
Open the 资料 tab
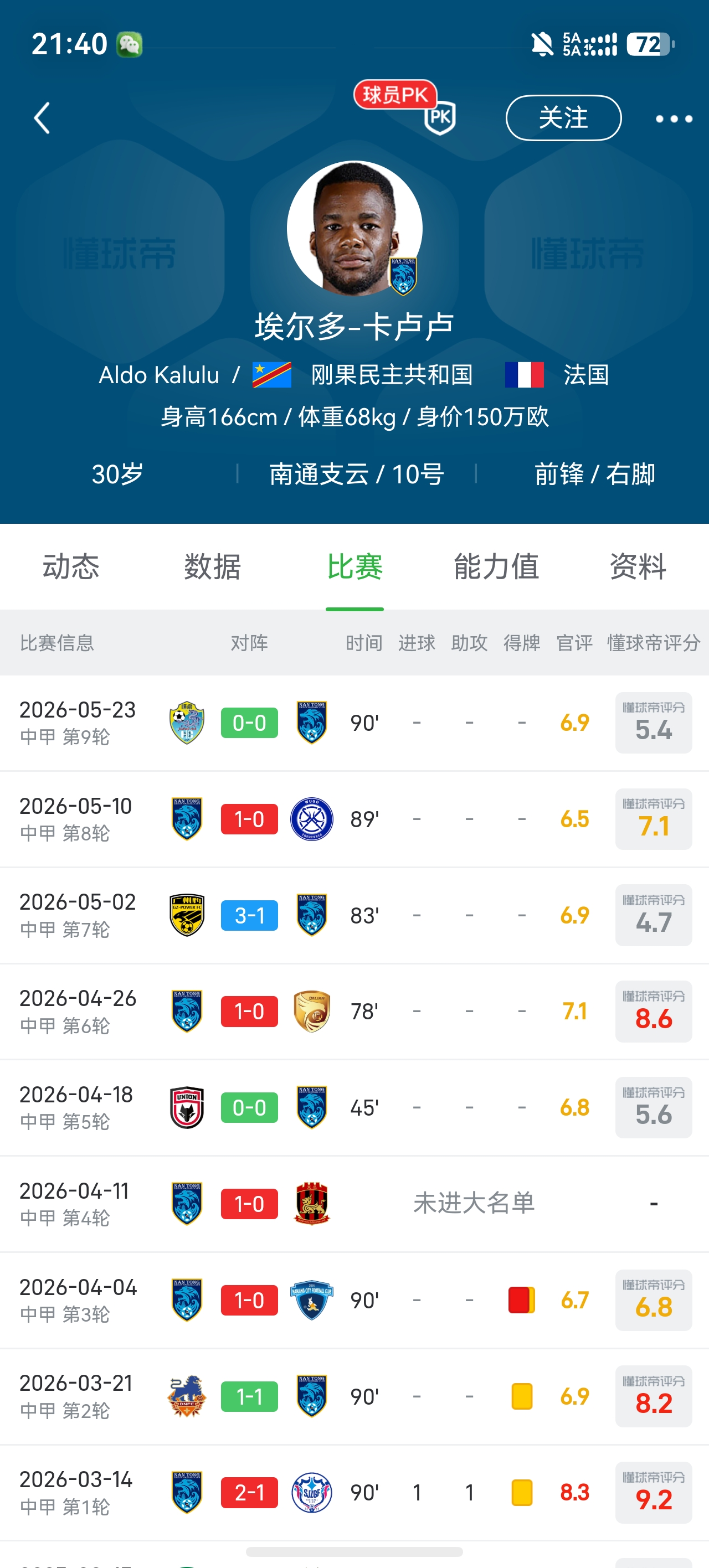(638, 567)
